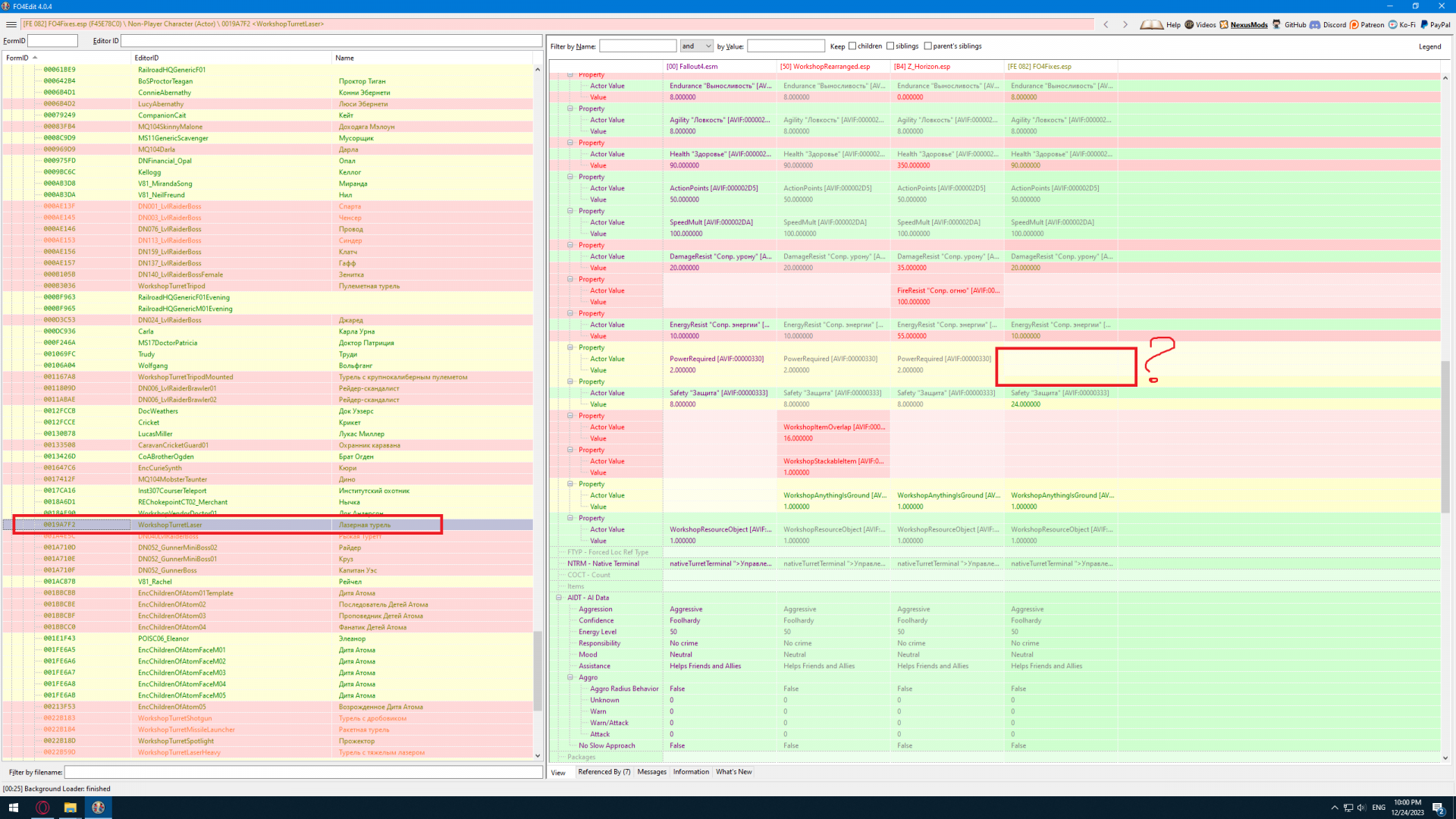Open the hamburger main menu icon

(11, 24)
